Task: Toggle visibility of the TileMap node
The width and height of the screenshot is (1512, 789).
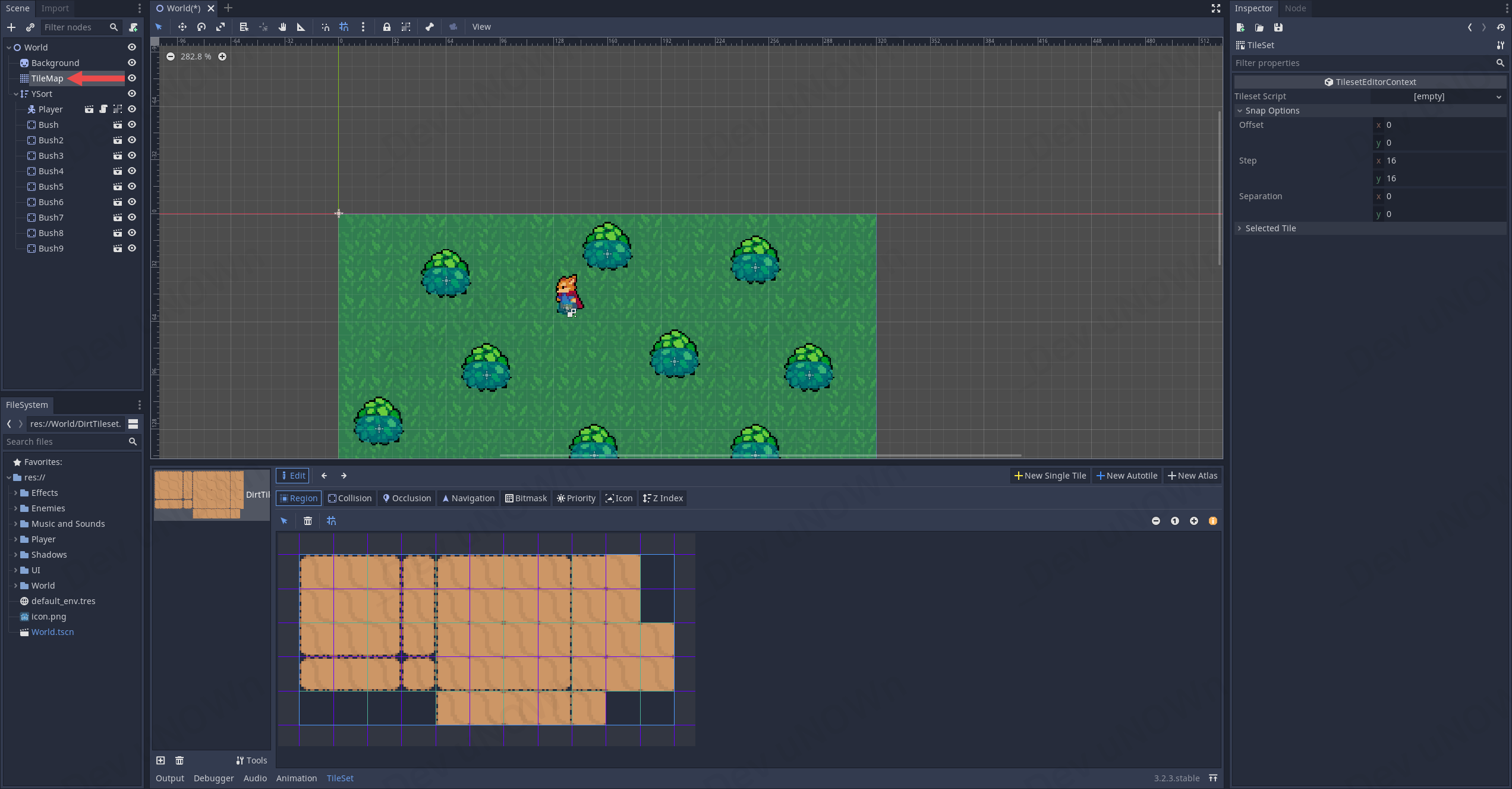Action: point(132,78)
